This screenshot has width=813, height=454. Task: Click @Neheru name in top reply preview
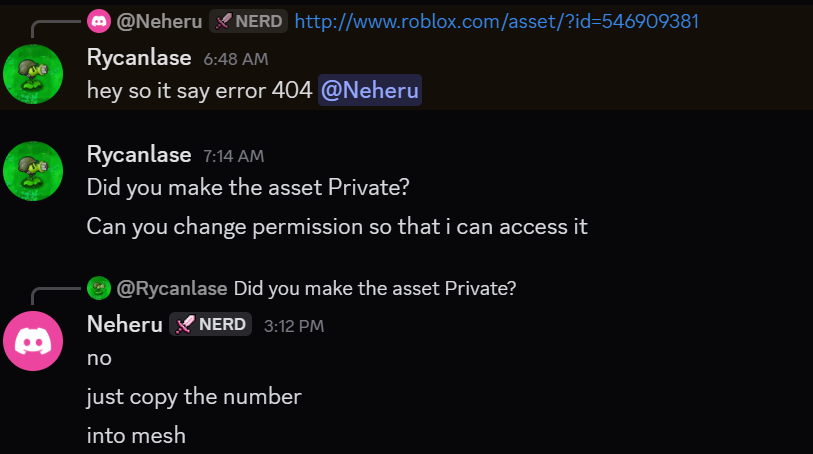pos(160,21)
